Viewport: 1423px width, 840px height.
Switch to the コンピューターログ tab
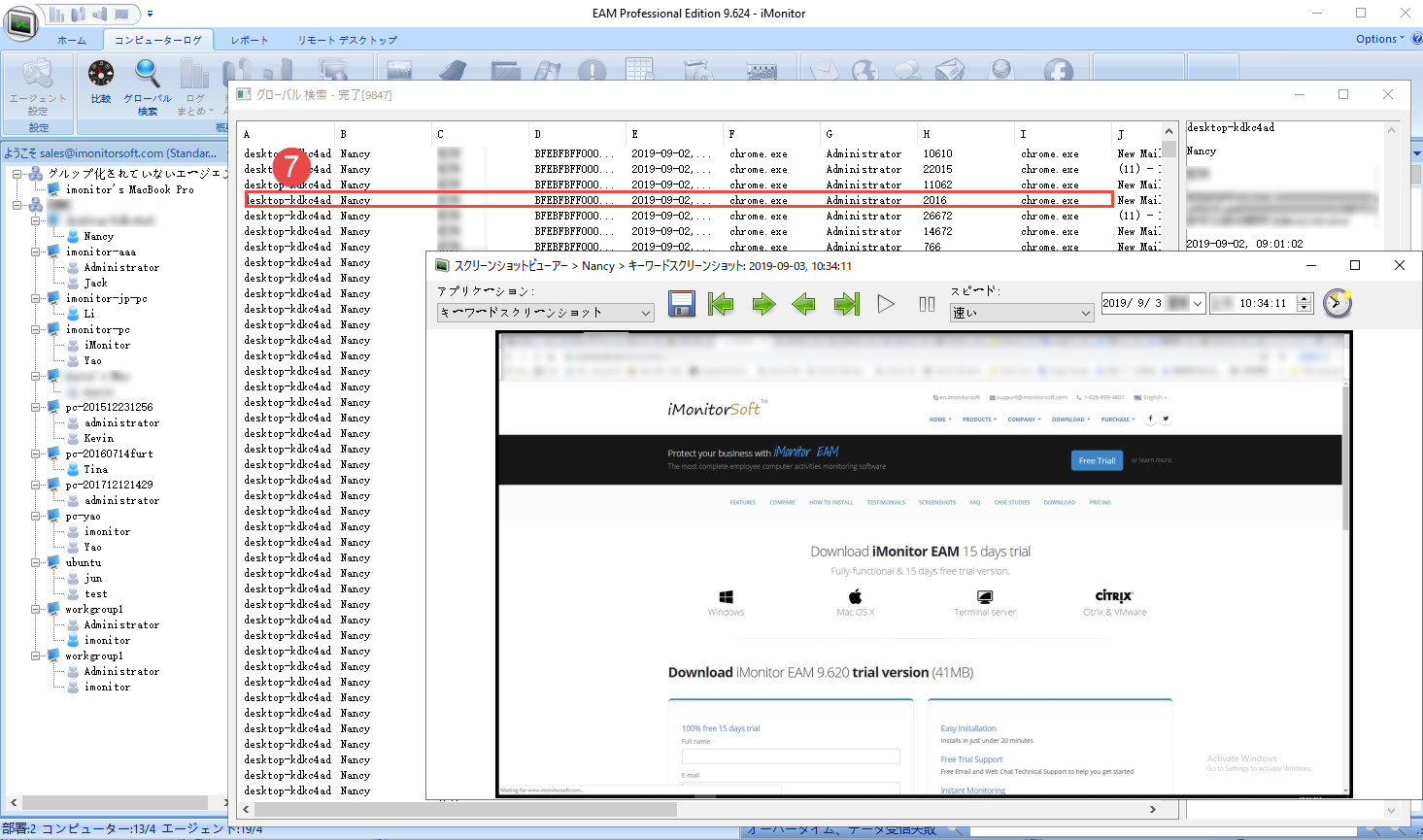tap(158, 40)
